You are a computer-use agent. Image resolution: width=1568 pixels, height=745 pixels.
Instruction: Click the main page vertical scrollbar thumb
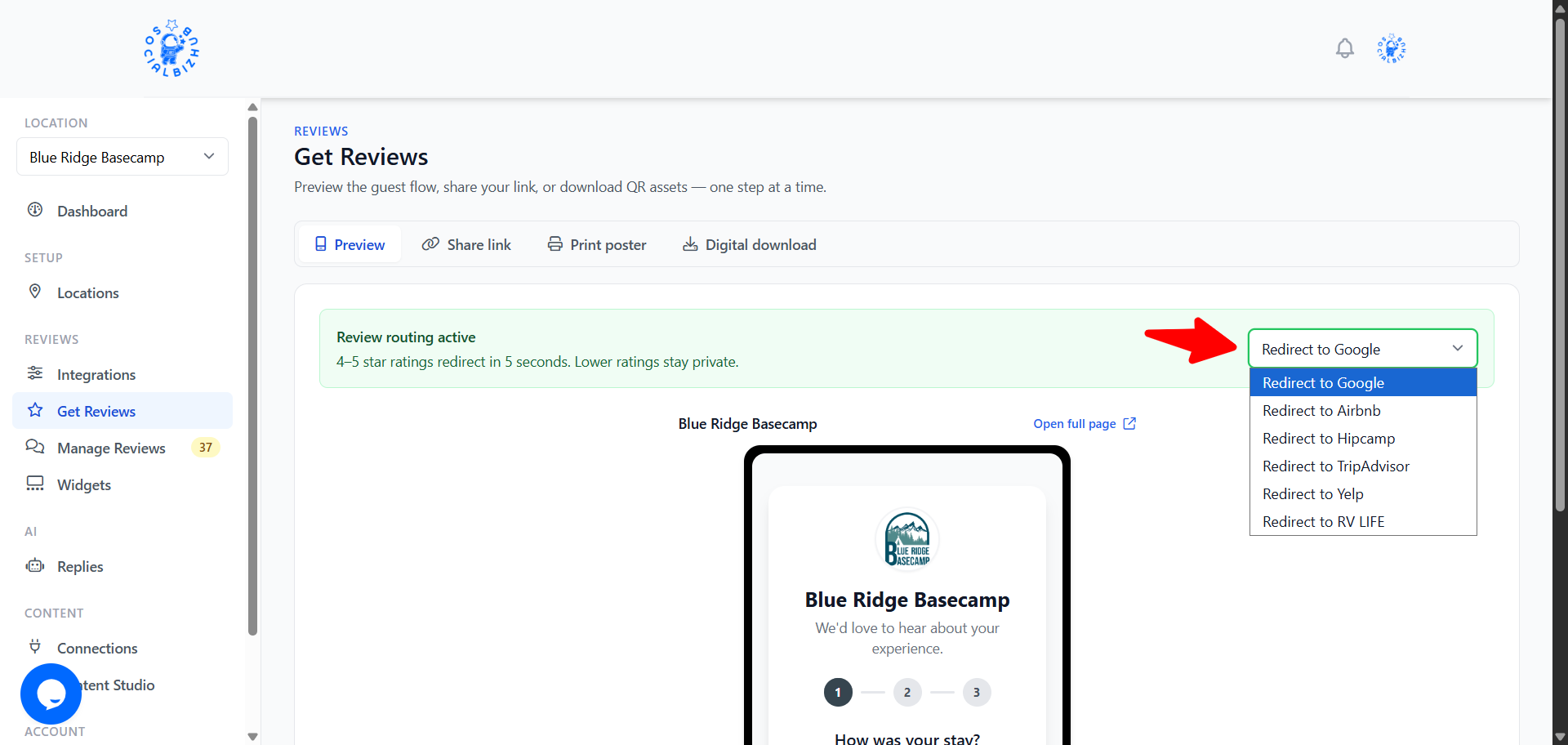1560,264
